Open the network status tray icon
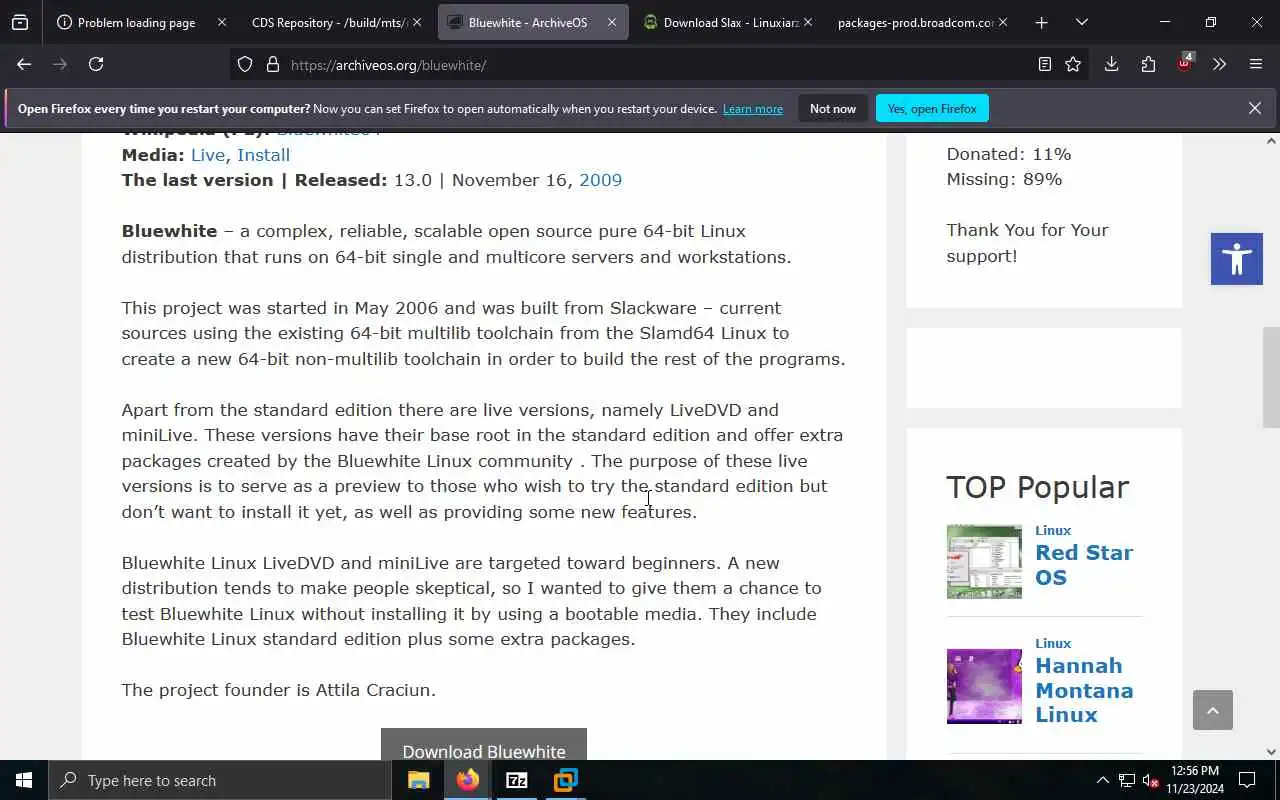The image size is (1280, 800). [1126, 780]
